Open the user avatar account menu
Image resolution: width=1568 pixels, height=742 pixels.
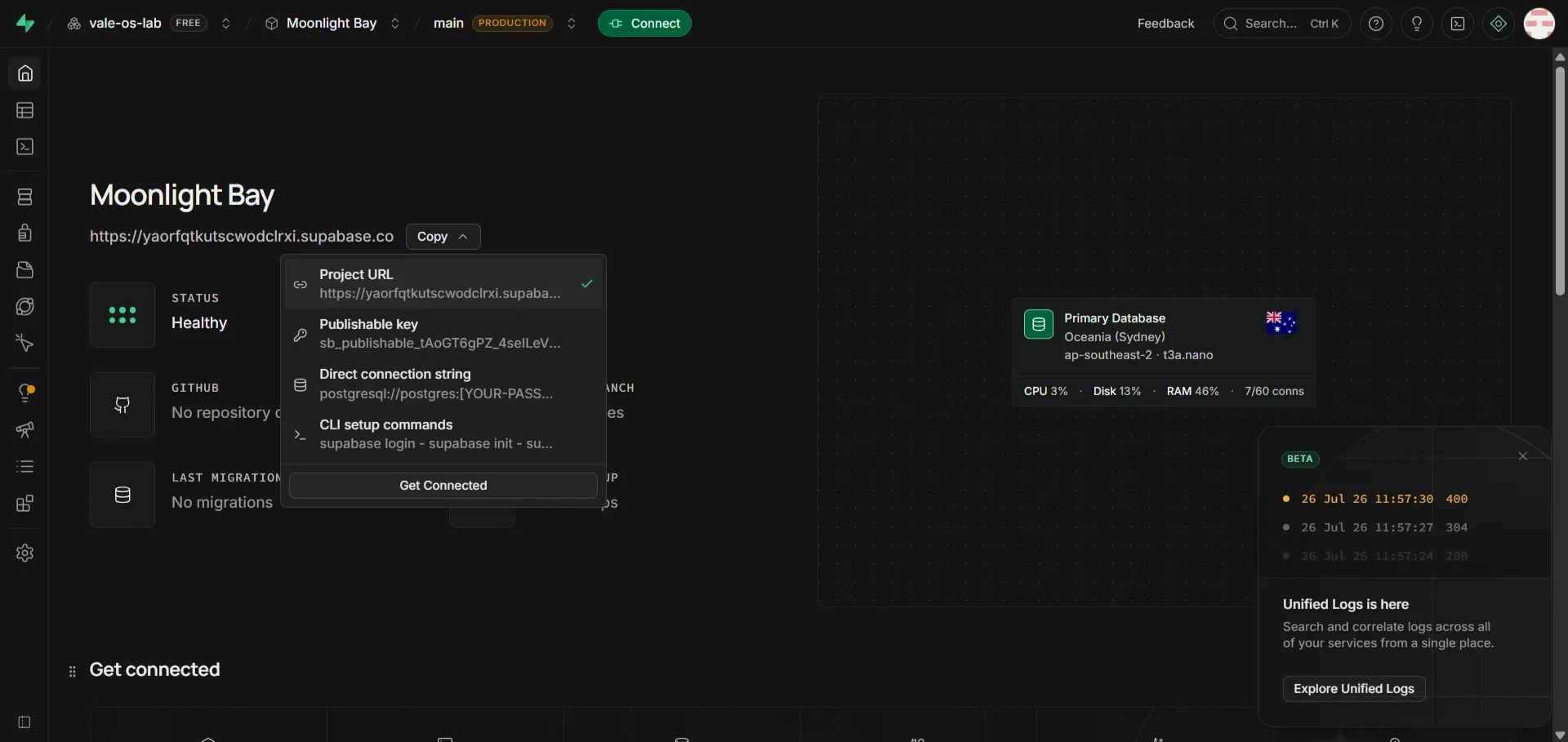pos(1539,24)
